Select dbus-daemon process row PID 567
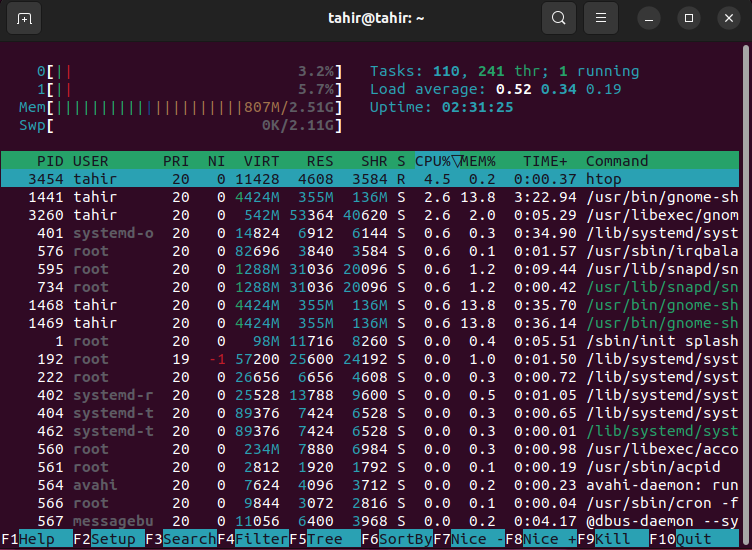The image size is (752, 550). coord(370,520)
